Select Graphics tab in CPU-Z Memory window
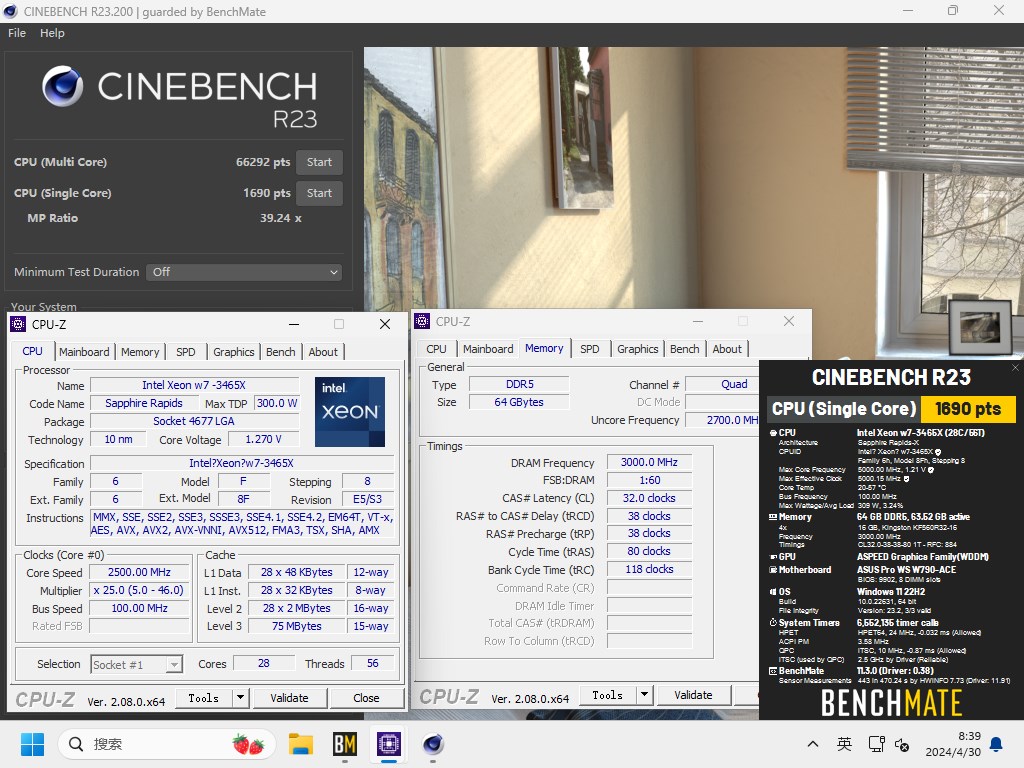Screen dimensions: 1024x768 [x=638, y=349]
